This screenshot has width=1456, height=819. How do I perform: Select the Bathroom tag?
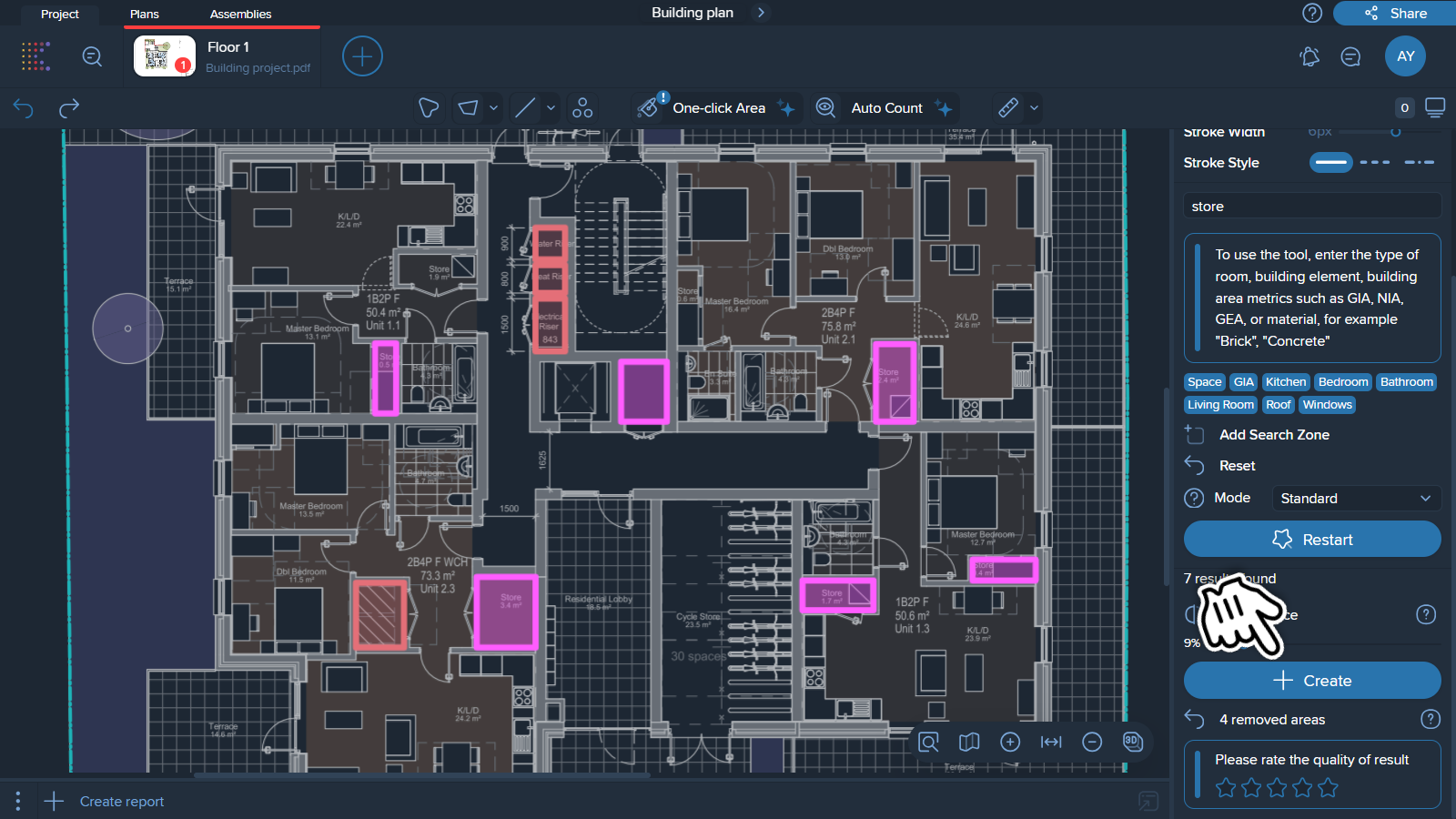[1407, 382]
